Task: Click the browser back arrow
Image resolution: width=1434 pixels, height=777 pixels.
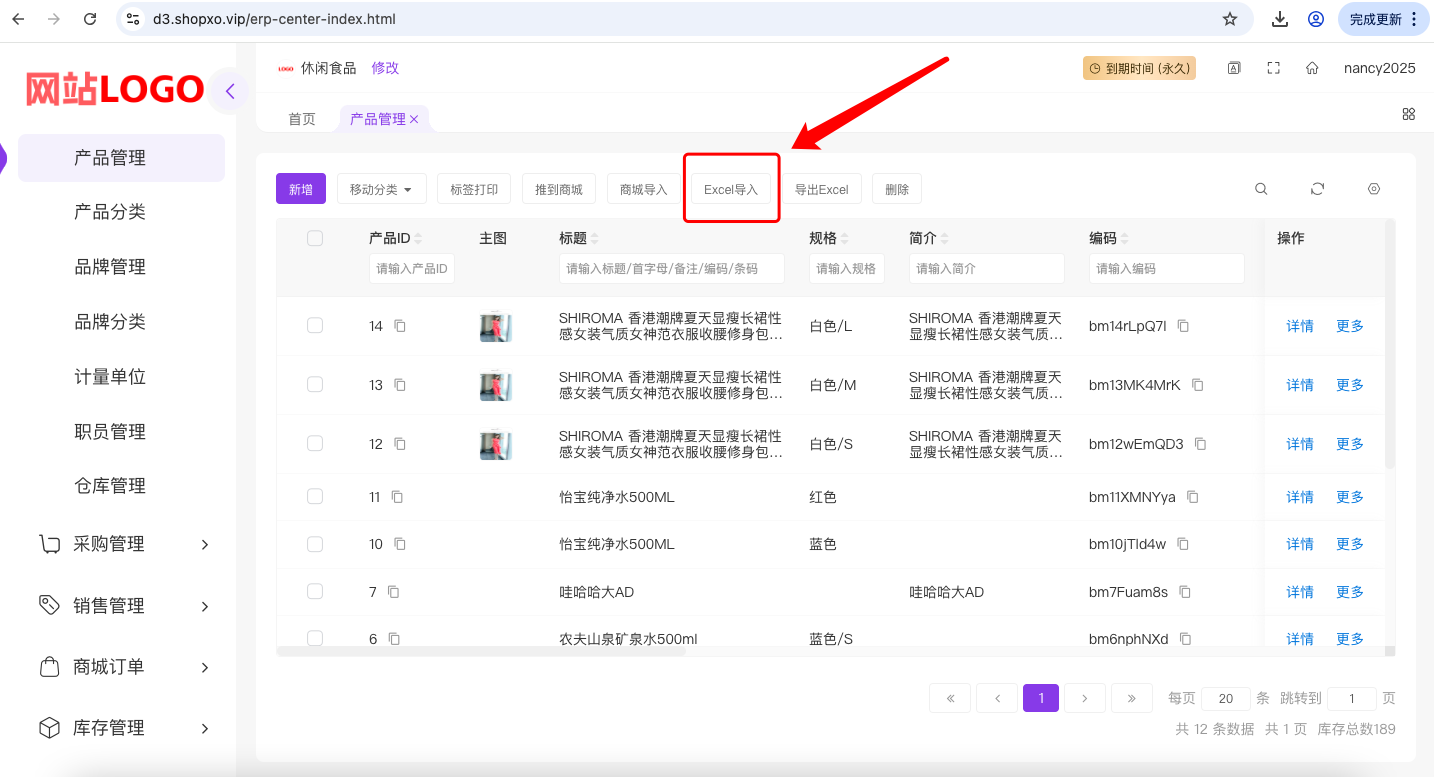Action: tap(18, 19)
